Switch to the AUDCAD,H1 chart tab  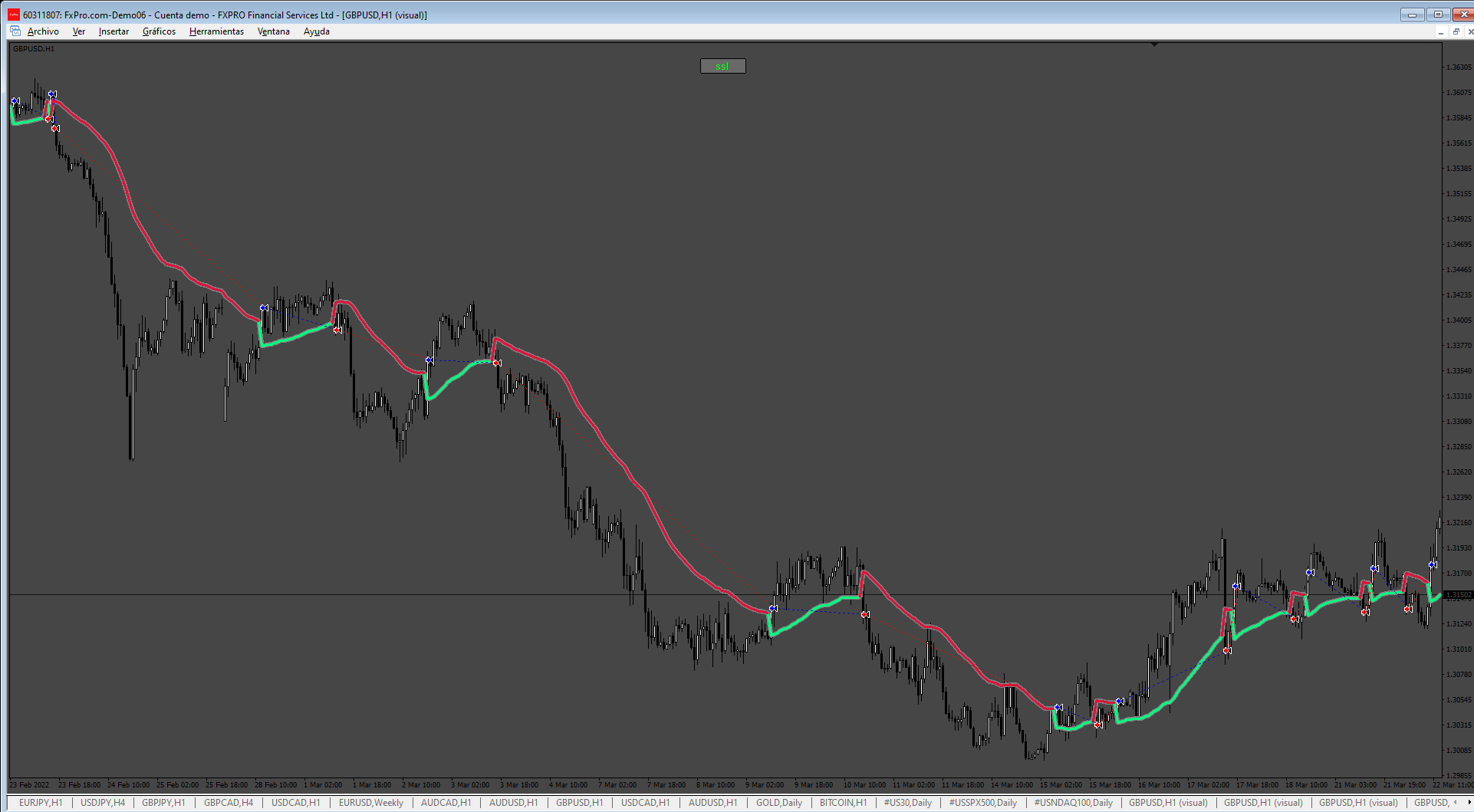[x=446, y=803]
